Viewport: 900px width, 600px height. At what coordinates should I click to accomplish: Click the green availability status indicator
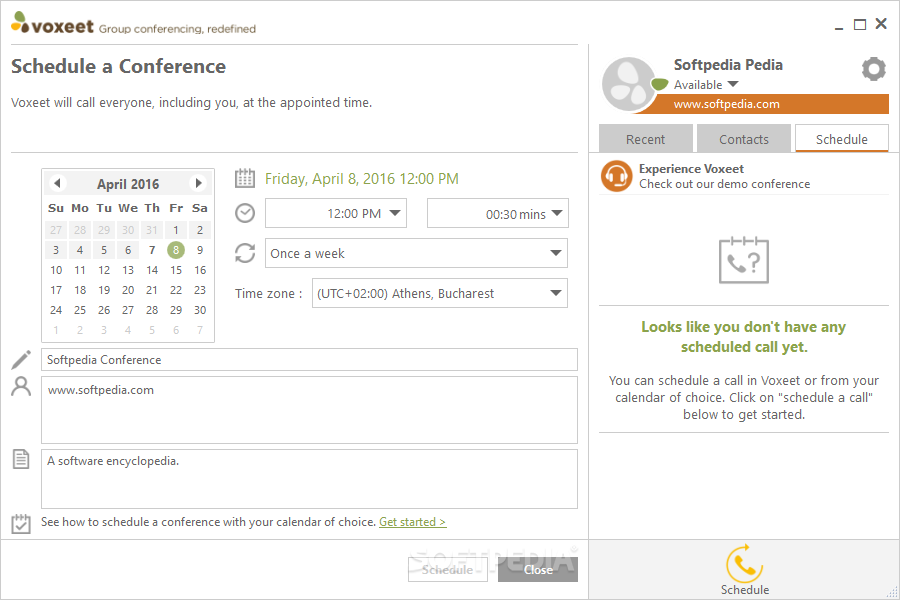[x=660, y=84]
